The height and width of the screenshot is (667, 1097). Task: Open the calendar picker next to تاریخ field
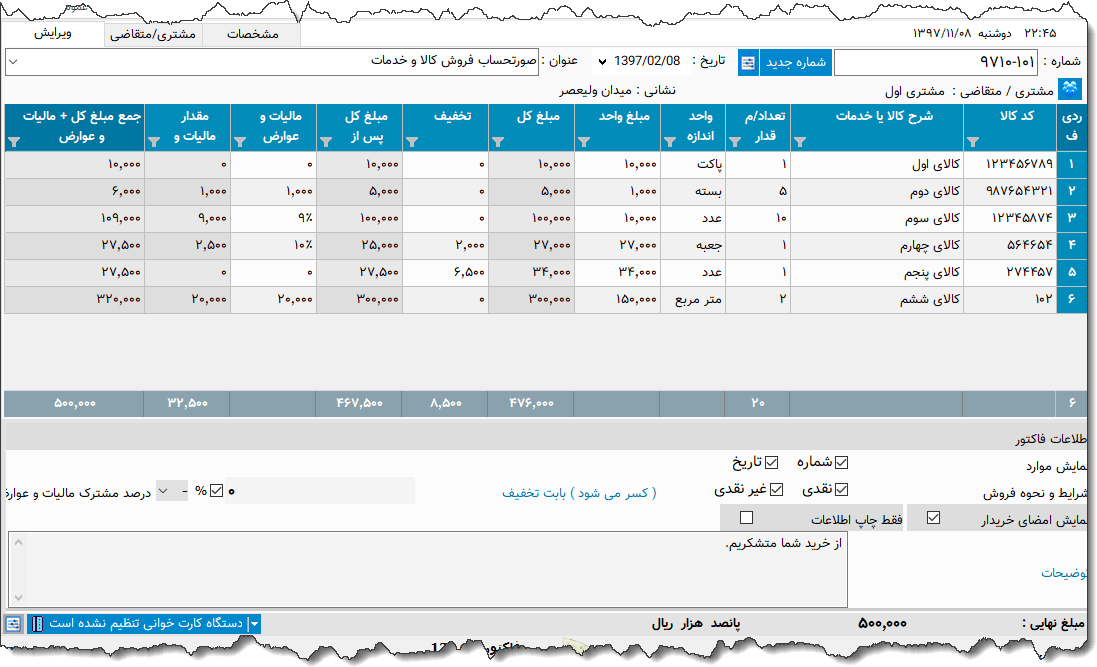[747, 62]
